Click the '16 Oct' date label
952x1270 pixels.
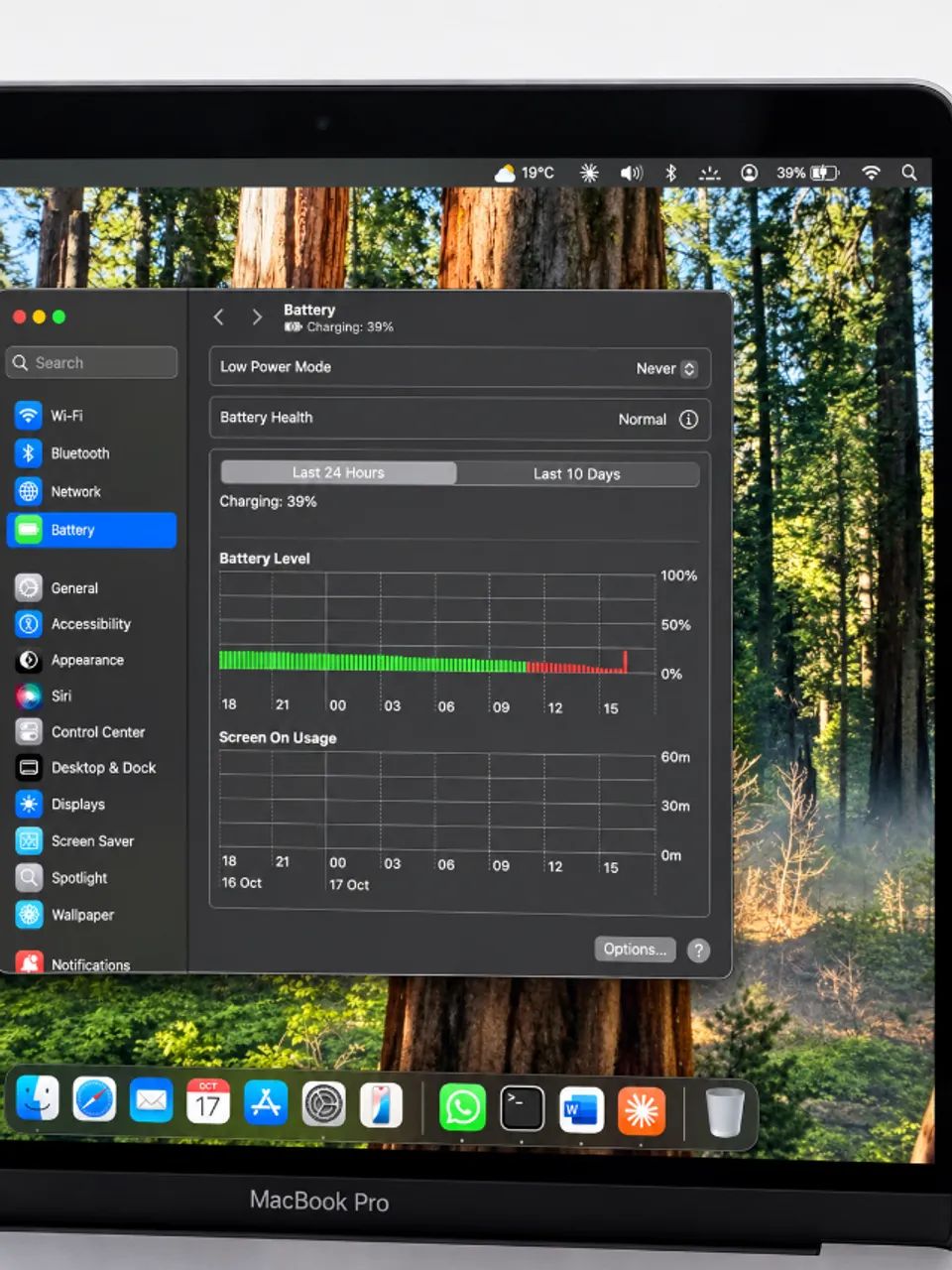click(242, 882)
